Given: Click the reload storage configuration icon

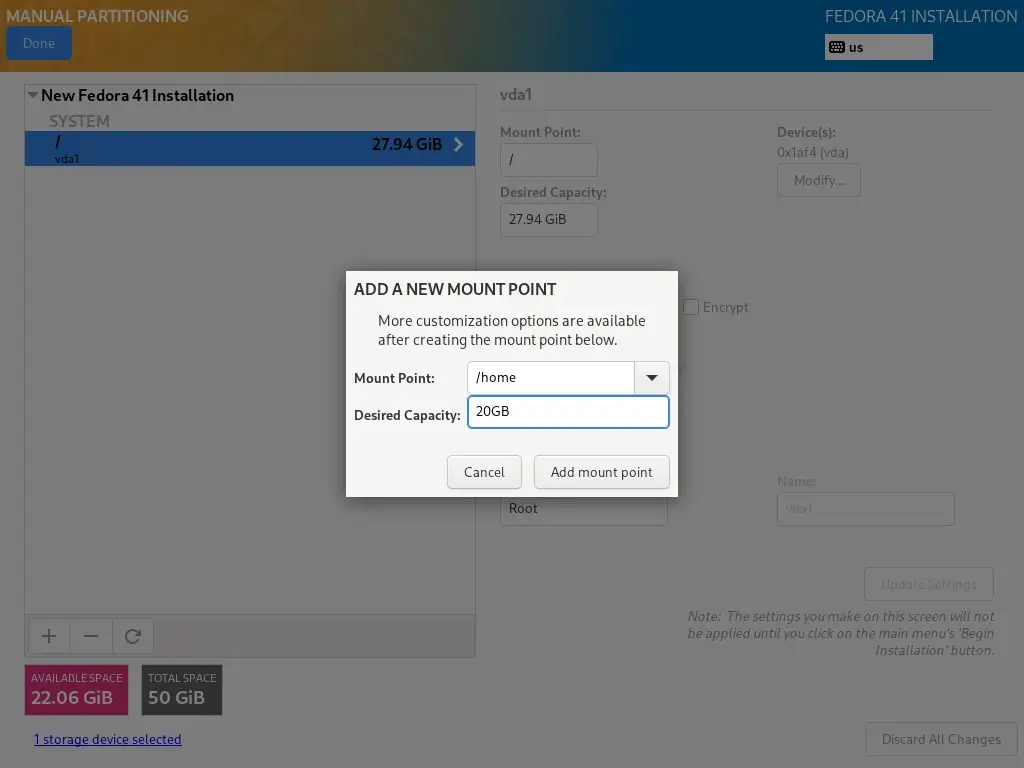Looking at the screenshot, I should click(x=132, y=636).
